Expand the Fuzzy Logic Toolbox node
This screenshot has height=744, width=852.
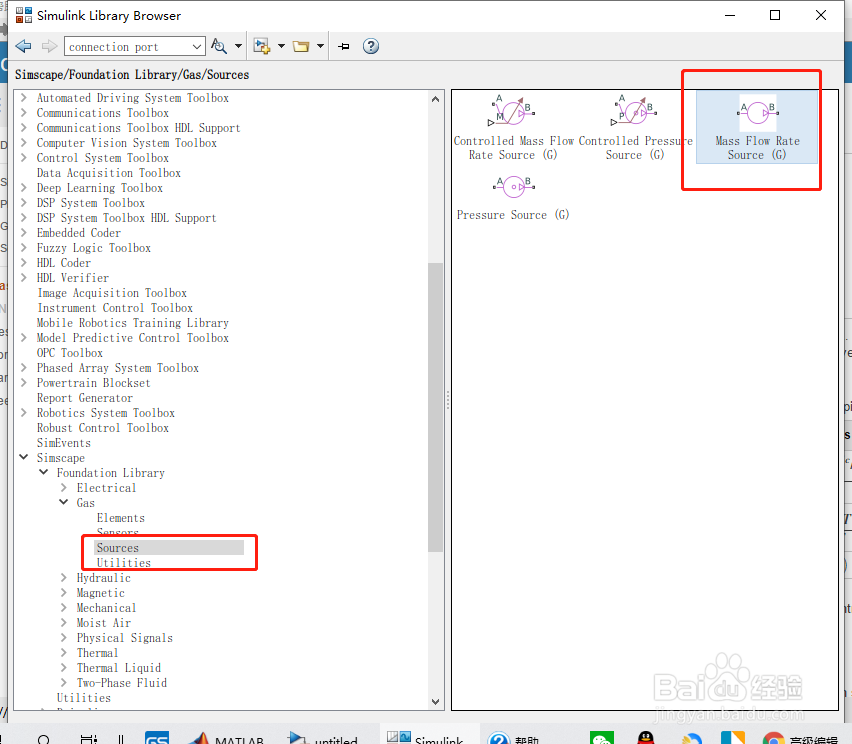pyautogui.click(x=23, y=248)
